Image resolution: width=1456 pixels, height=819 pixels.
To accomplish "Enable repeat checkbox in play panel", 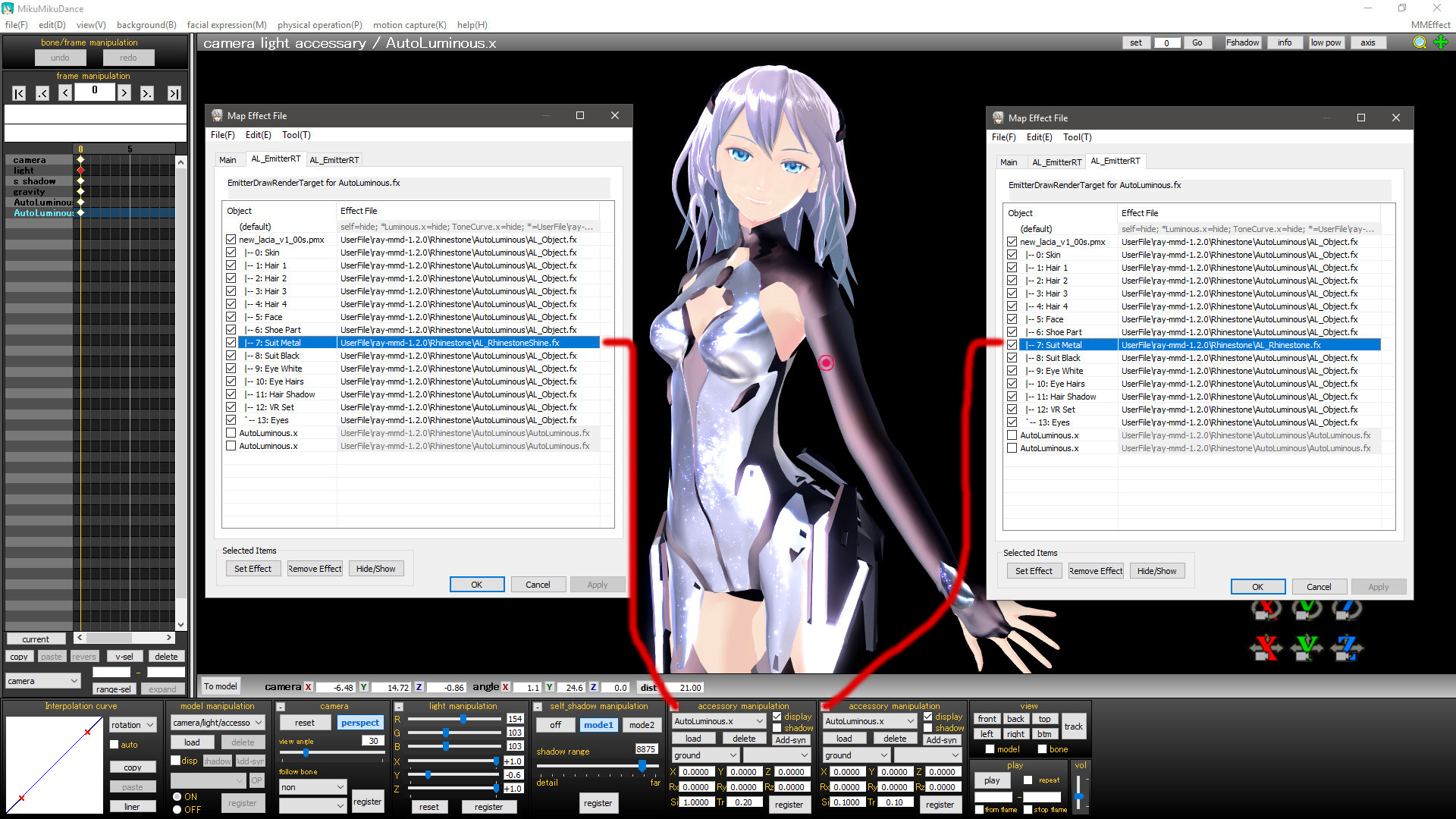I will 1028,780.
